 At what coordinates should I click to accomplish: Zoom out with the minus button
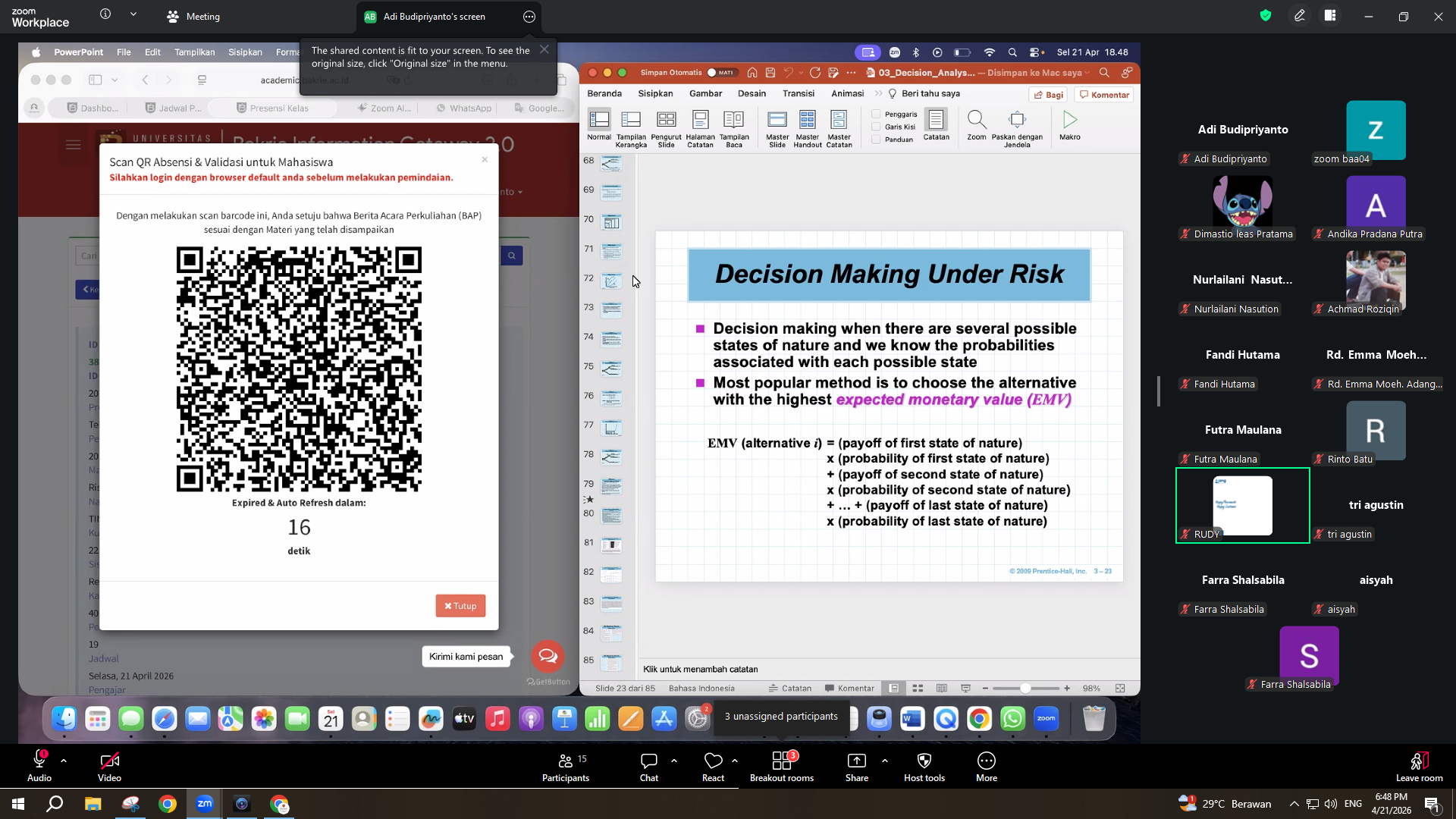(985, 689)
